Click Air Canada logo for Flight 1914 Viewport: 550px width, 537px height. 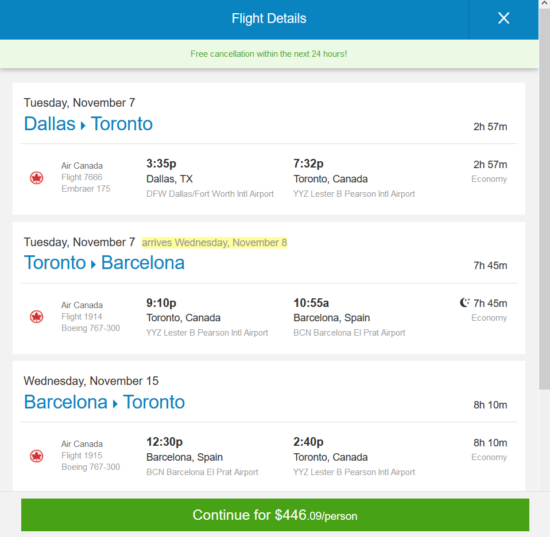click(x=36, y=317)
